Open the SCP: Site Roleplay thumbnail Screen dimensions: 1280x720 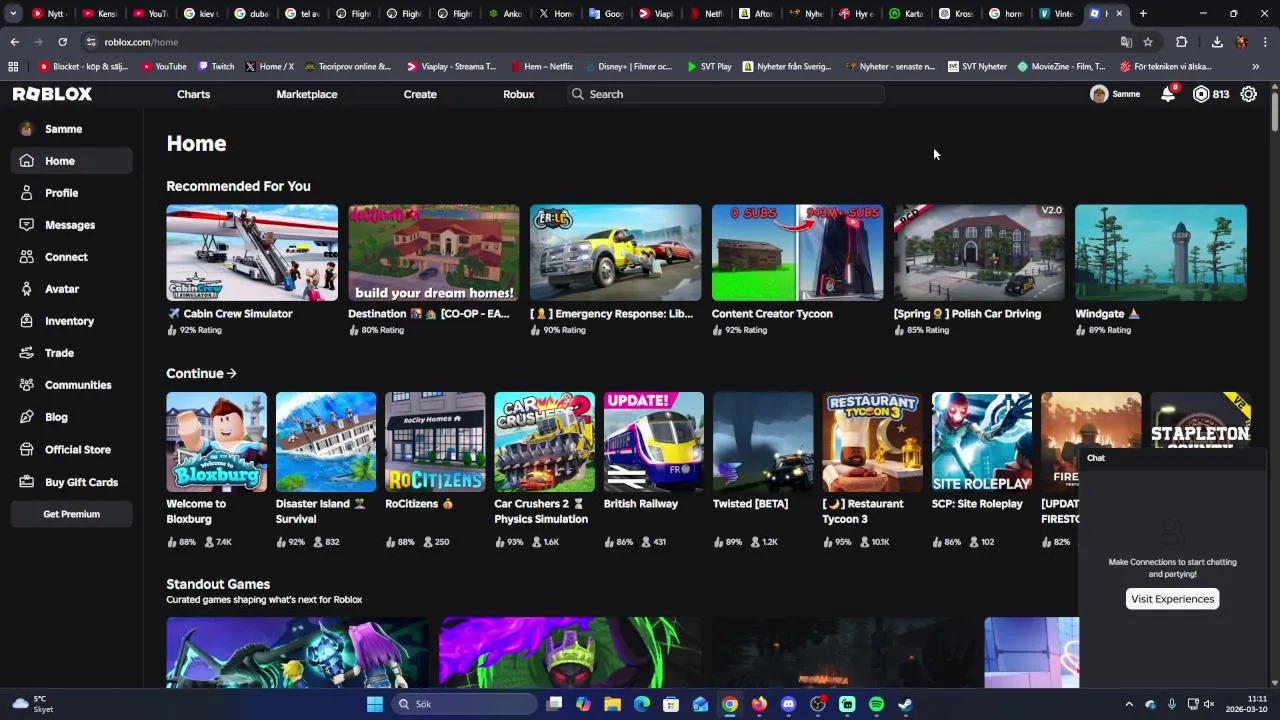[982, 442]
